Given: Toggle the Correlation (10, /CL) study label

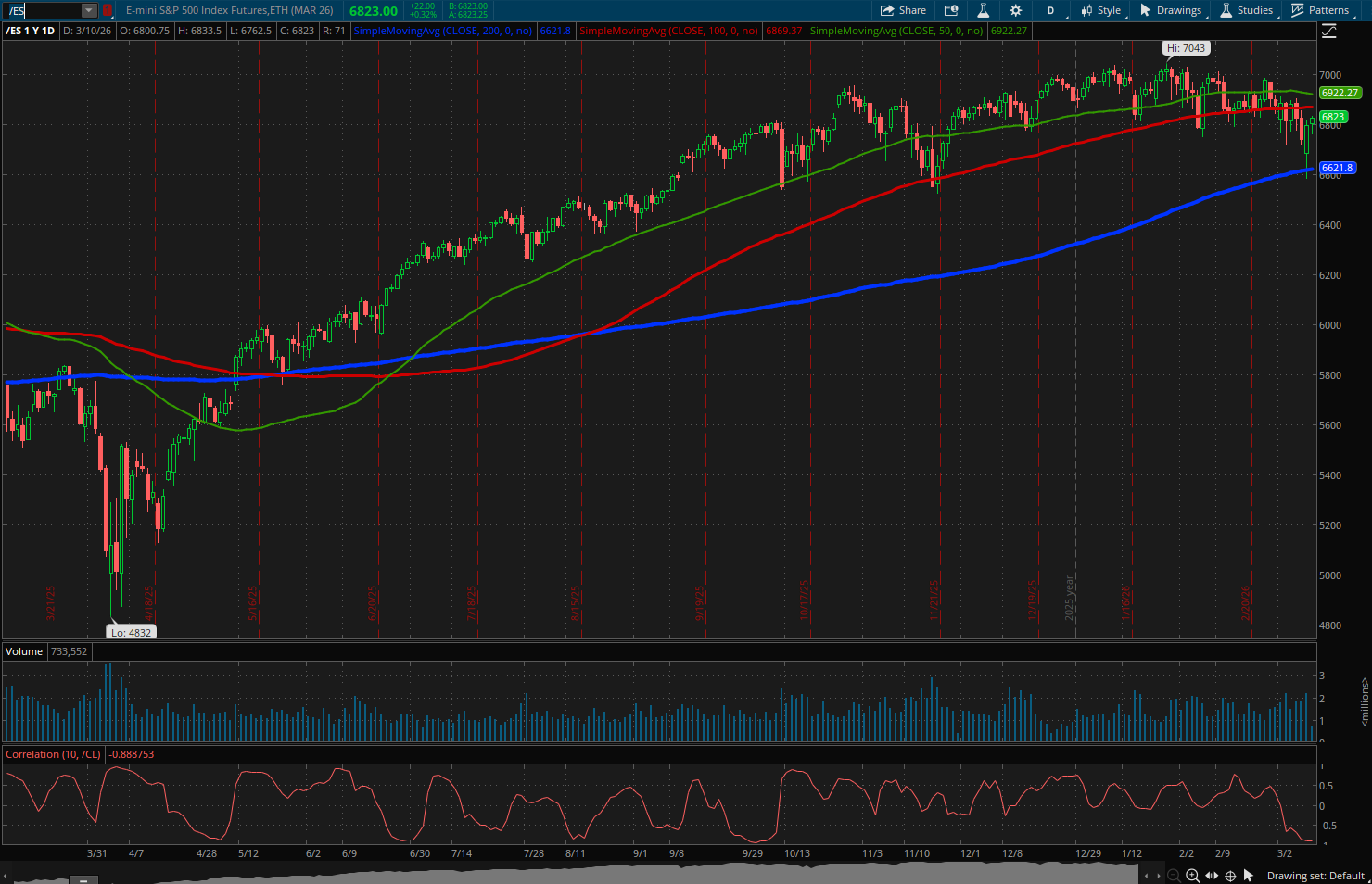Looking at the screenshot, I should point(53,753).
